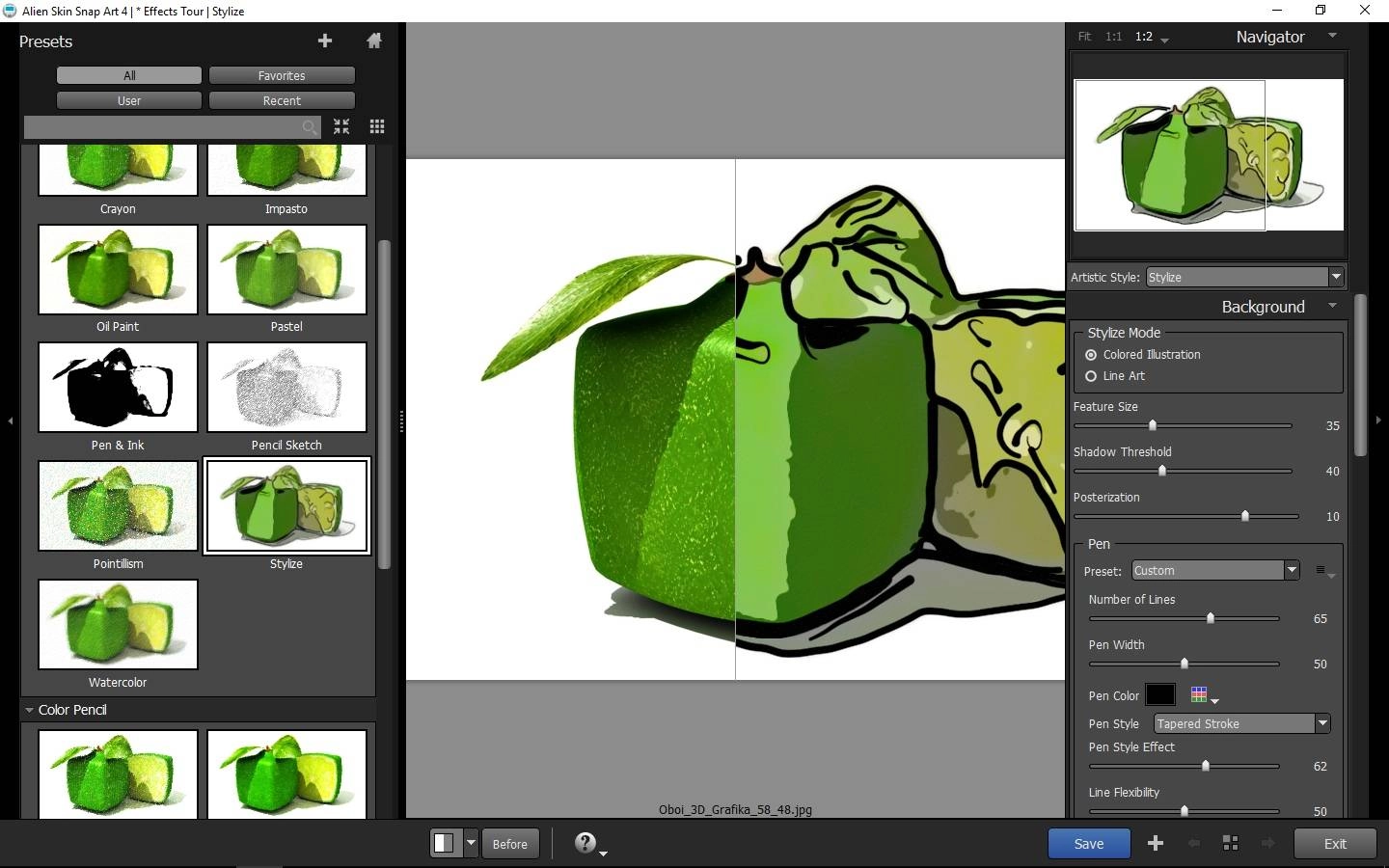Image resolution: width=1389 pixels, height=868 pixels.
Task: Adjust the Feature Size slider
Action: [1153, 425]
